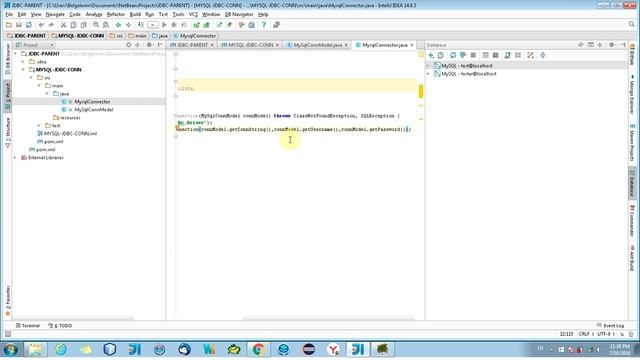640x360 pixels.
Task: Click the Save All toolbar icon
Action: point(19,25)
